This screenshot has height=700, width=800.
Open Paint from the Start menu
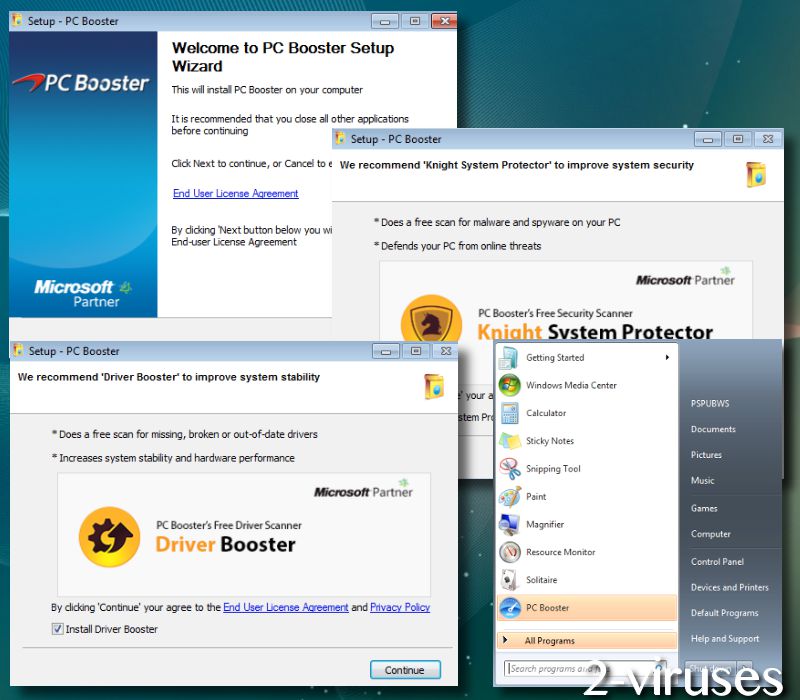coord(586,496)
